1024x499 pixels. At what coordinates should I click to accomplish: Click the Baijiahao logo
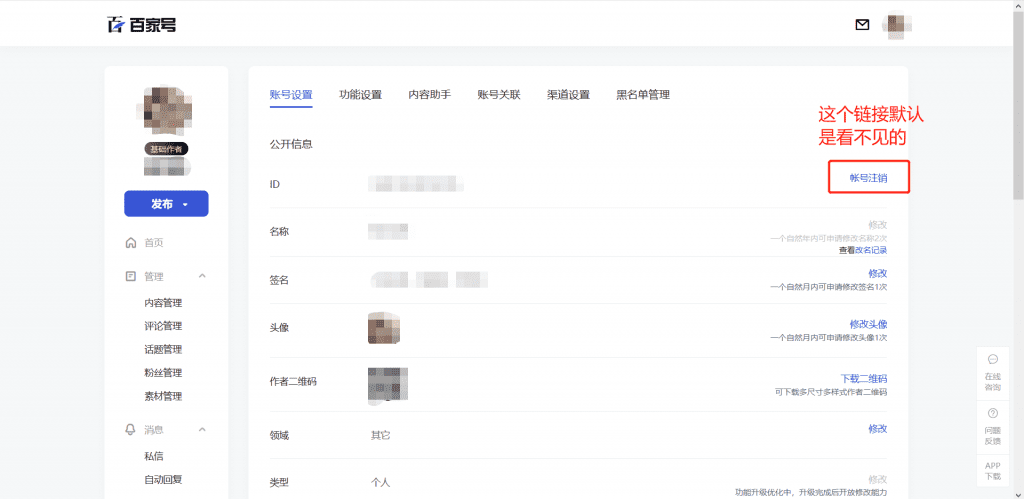pos(142,25)
